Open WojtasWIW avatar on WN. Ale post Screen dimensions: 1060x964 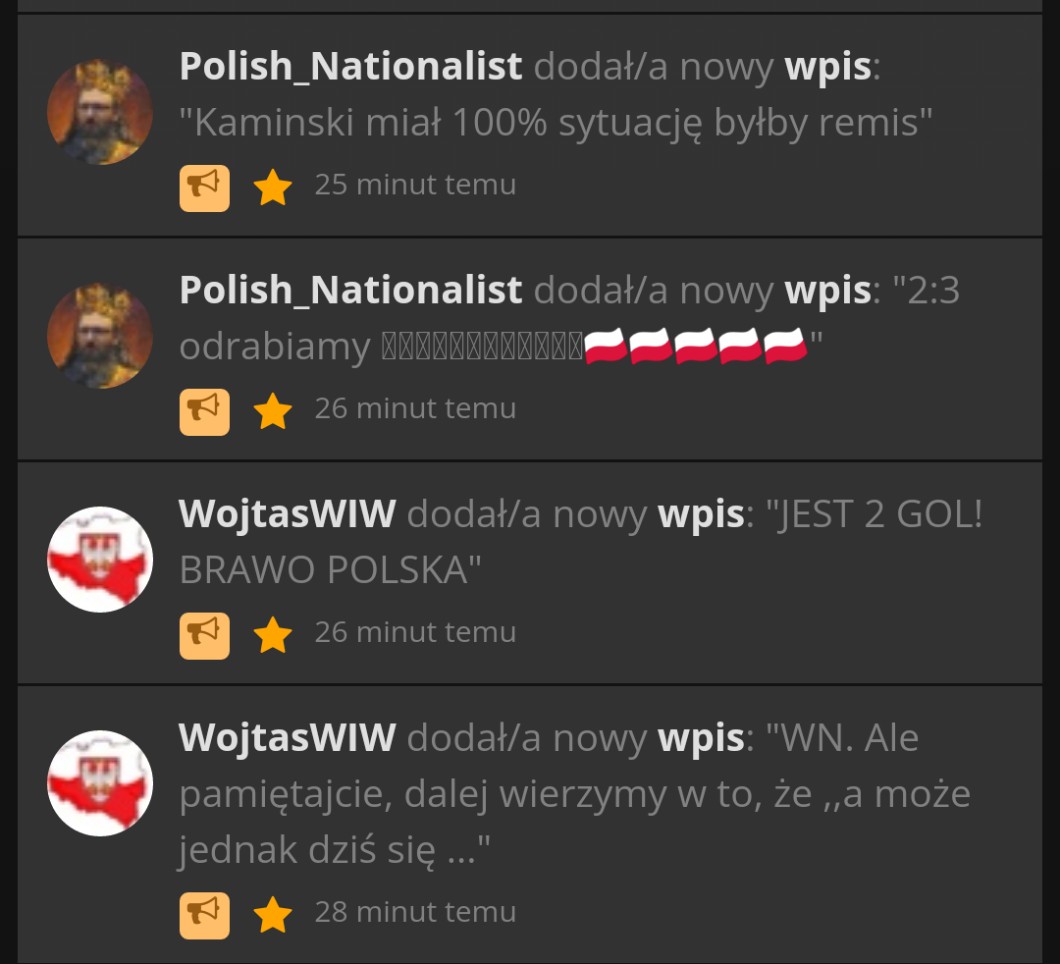pos(100,784)
